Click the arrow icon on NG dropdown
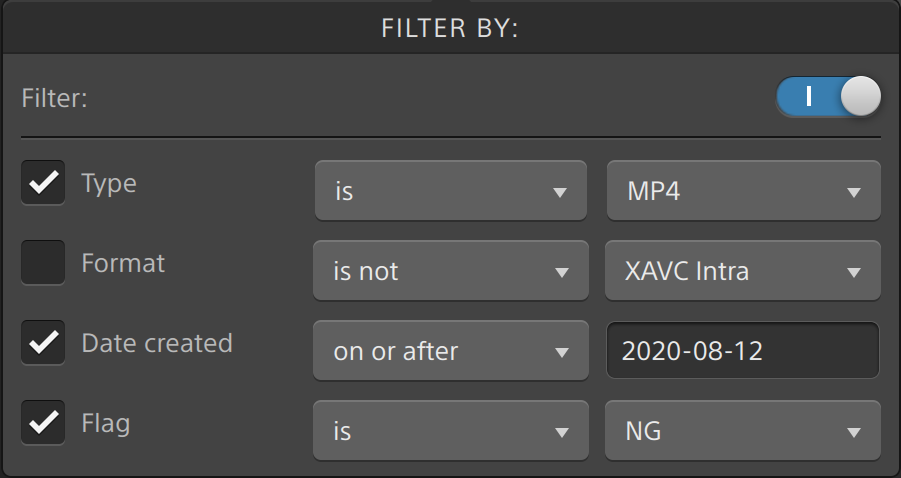Image resolution: width=901 pixels, height=478 pixels. (x=853, y=433)
